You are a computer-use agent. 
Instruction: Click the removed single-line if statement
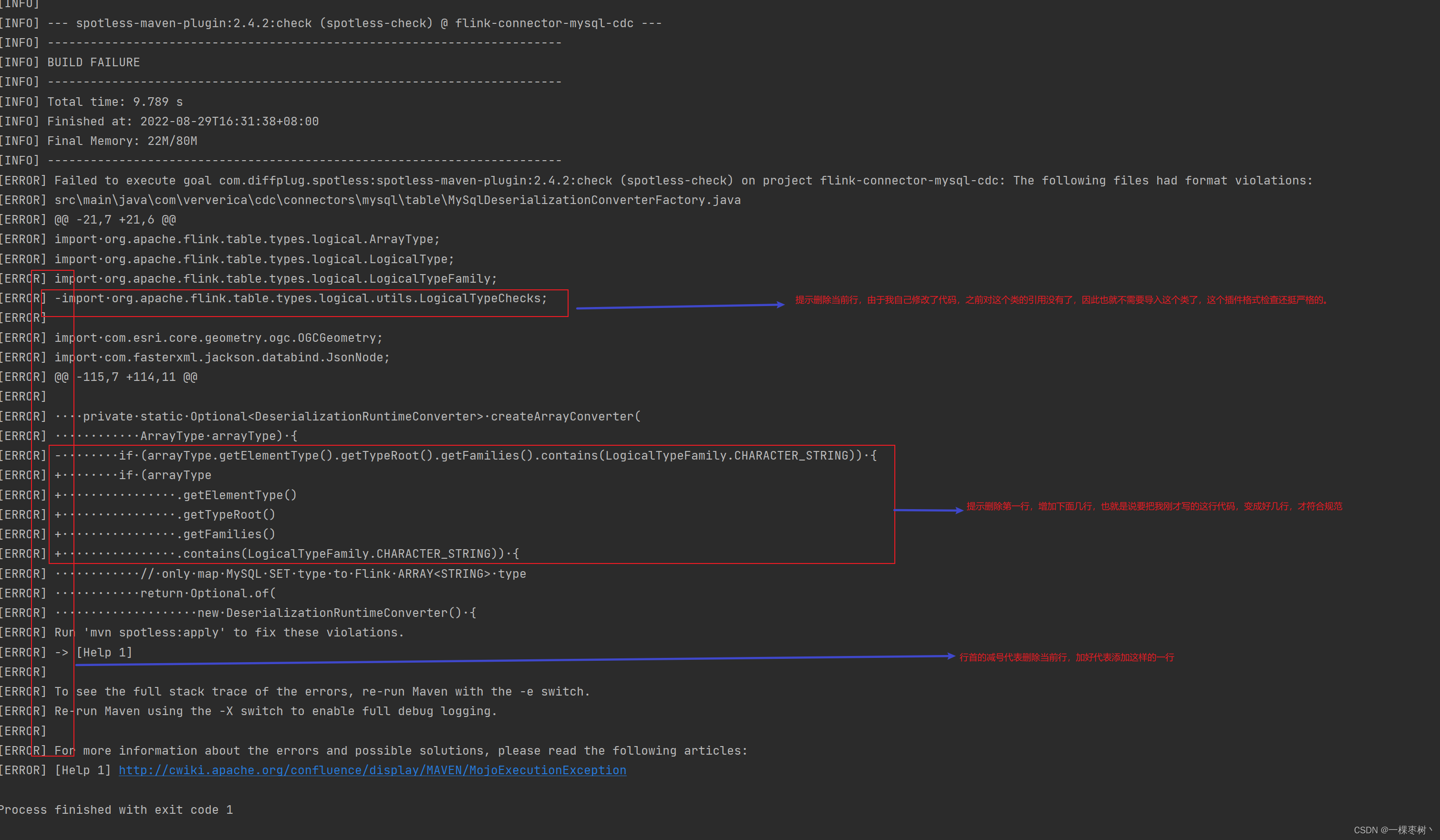(x=438, y=455)
